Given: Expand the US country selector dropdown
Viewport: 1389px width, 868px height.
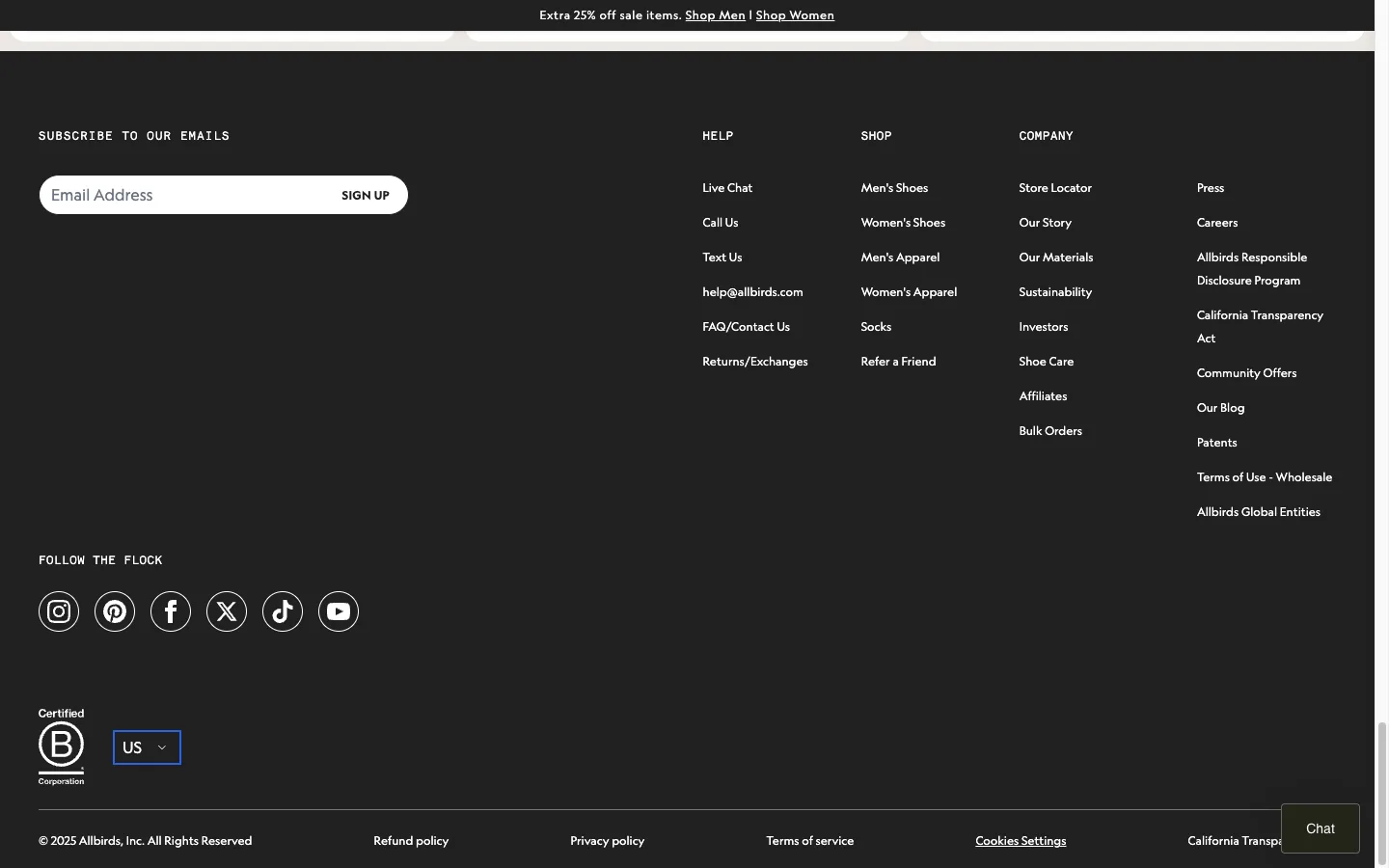Looking at the screenshot, I should pyautogui.click(x=147, y=747).
